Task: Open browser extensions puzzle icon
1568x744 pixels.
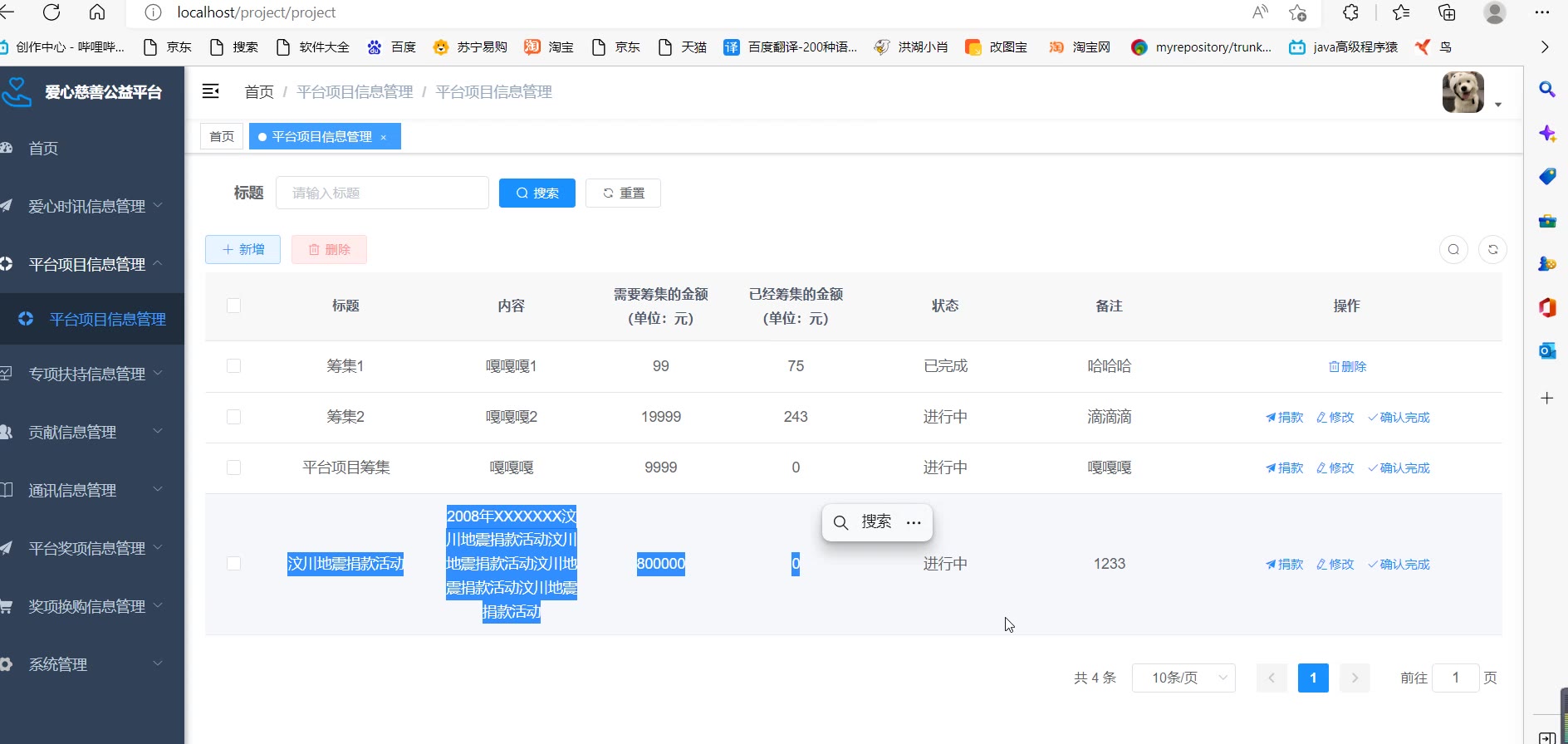Action: (1351, 12)
